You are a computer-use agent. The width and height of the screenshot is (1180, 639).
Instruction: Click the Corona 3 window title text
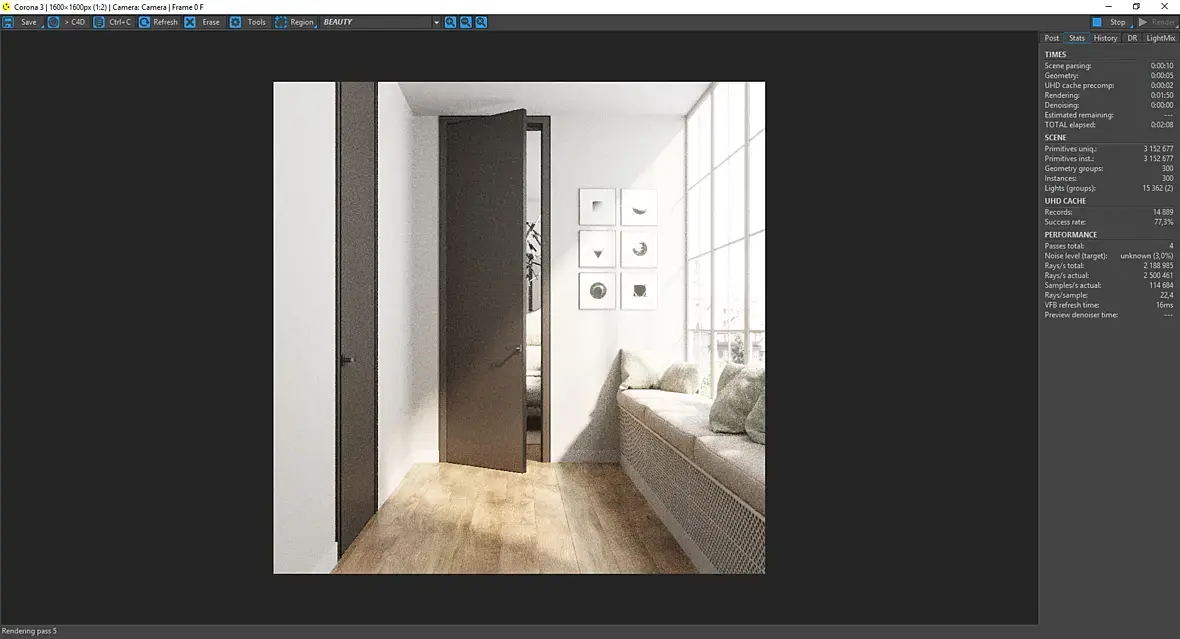[108, 8]
